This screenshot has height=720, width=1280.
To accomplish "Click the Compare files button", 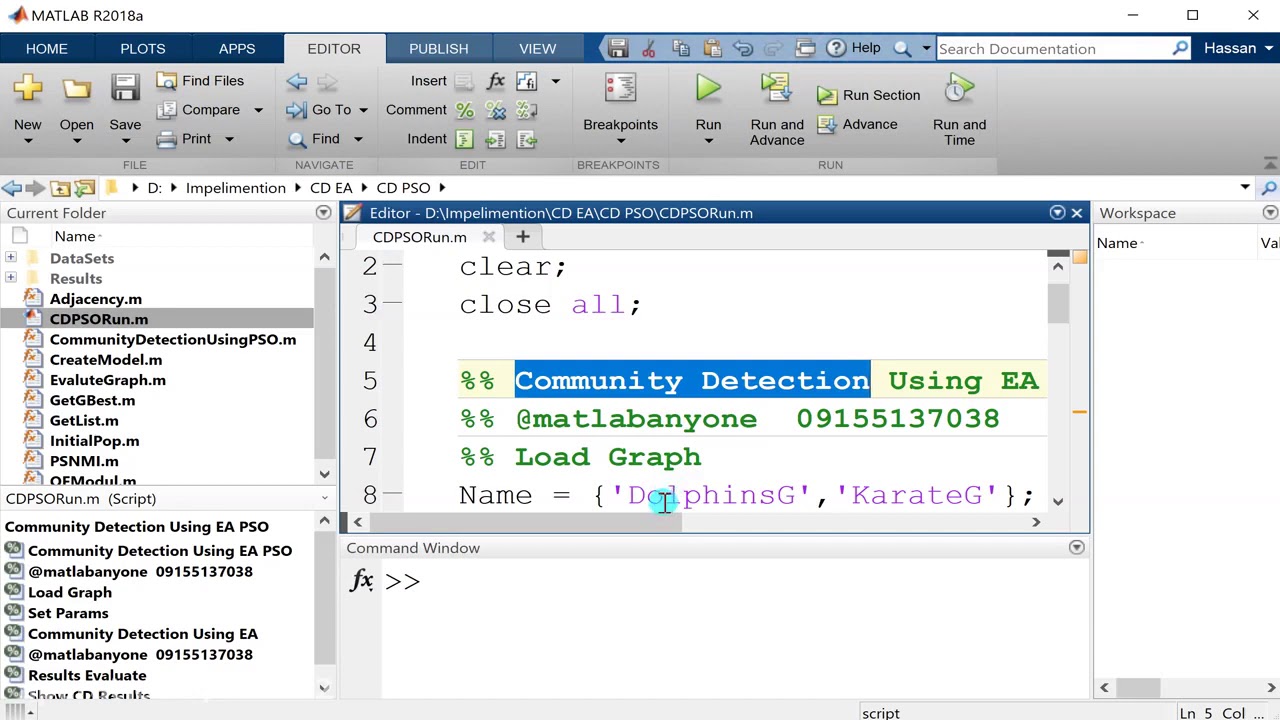I will (x=200, y=110).
